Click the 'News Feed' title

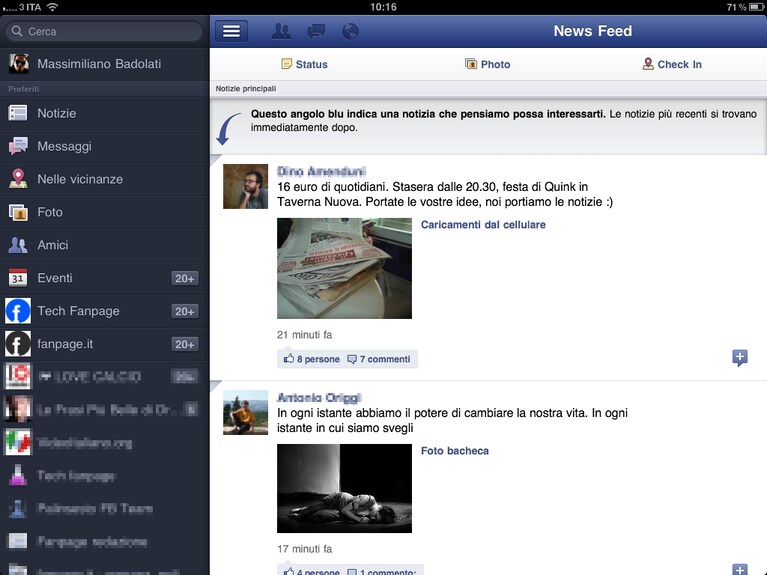tap(593, 31)
